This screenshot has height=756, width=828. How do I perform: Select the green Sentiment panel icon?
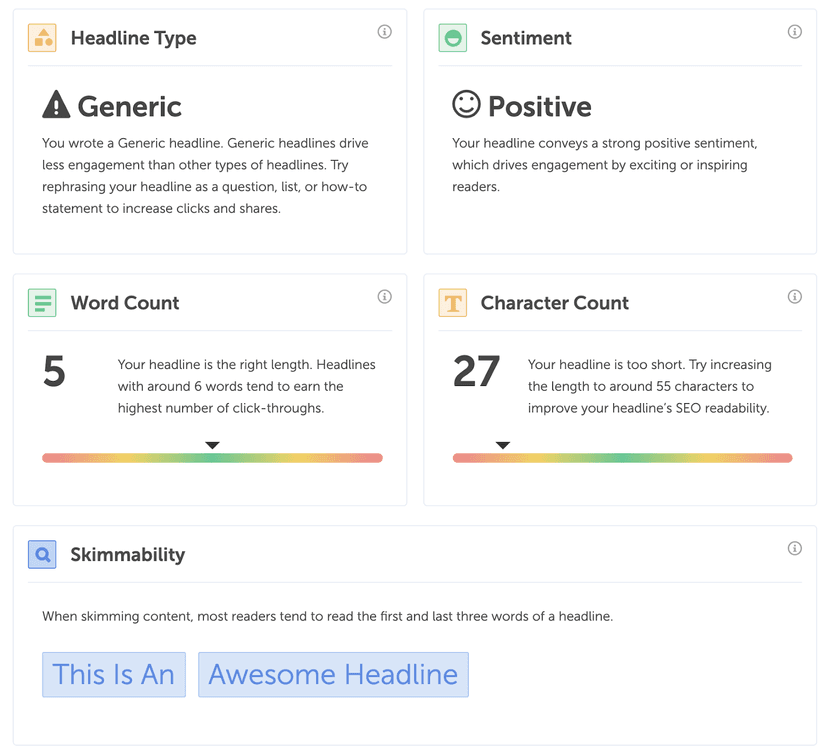click(x=452, y=38)
